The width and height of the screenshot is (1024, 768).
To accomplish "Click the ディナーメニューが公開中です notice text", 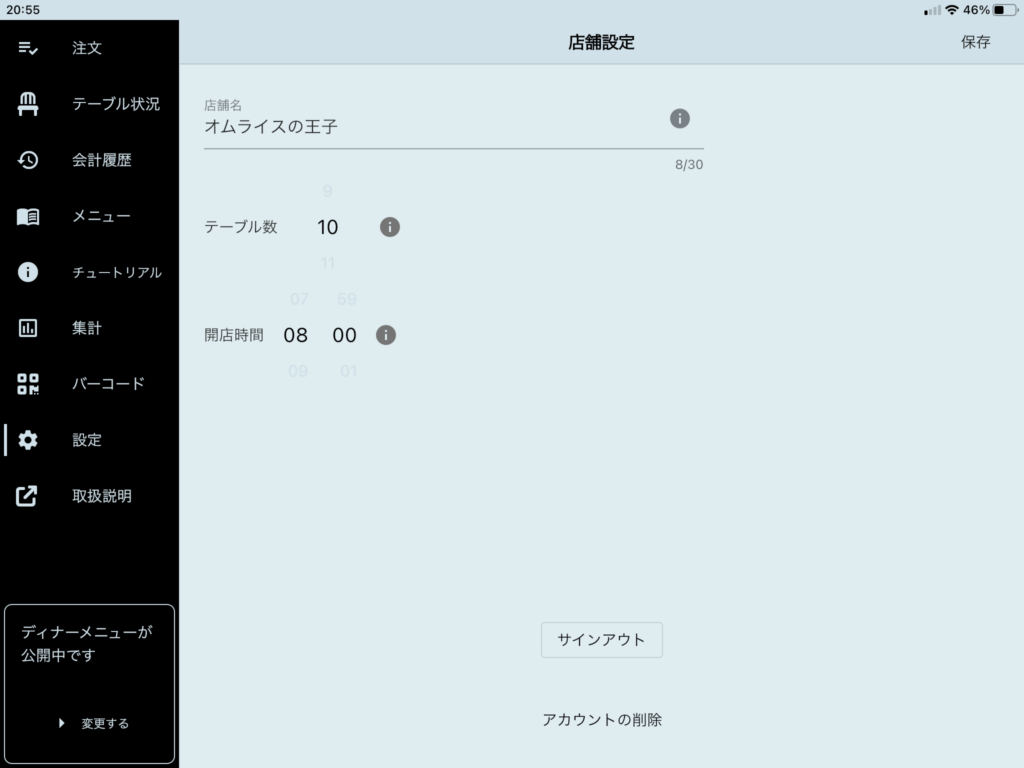I will click(87, 643).
